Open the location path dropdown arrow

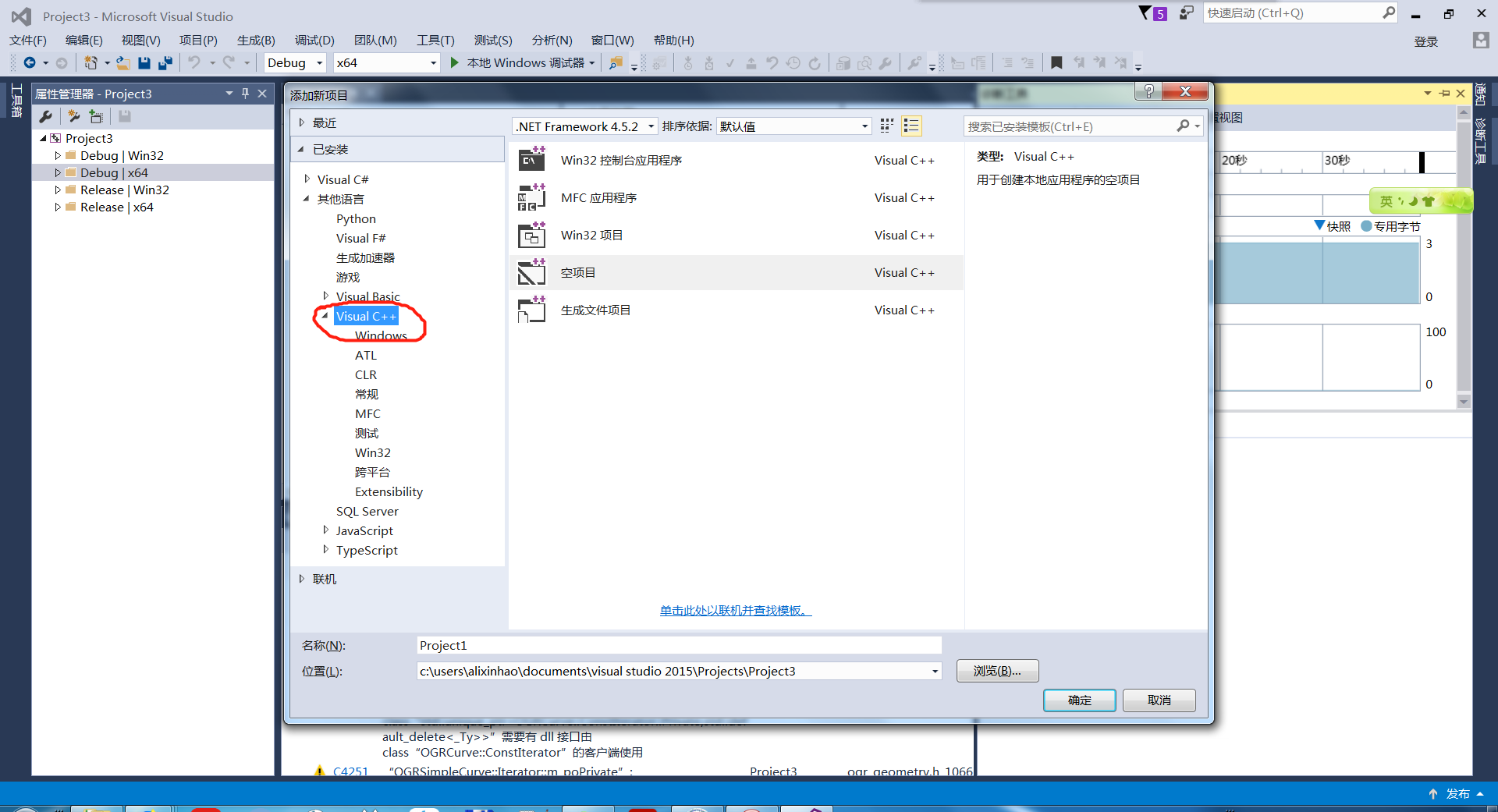(x=935, y=672)
